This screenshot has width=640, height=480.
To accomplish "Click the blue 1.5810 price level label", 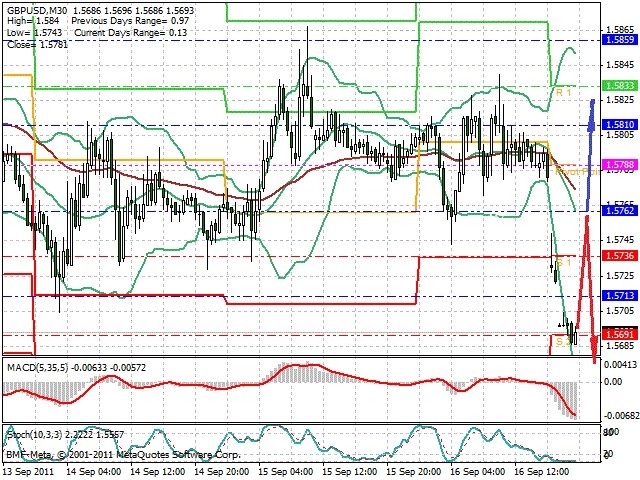I will click(x=620, y=125).
